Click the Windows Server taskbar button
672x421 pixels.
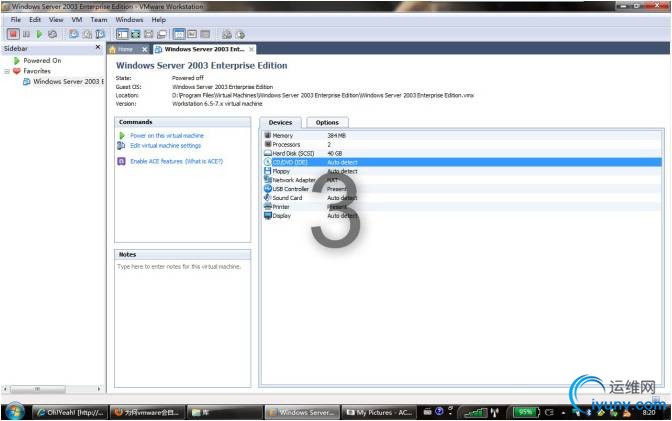302,412
